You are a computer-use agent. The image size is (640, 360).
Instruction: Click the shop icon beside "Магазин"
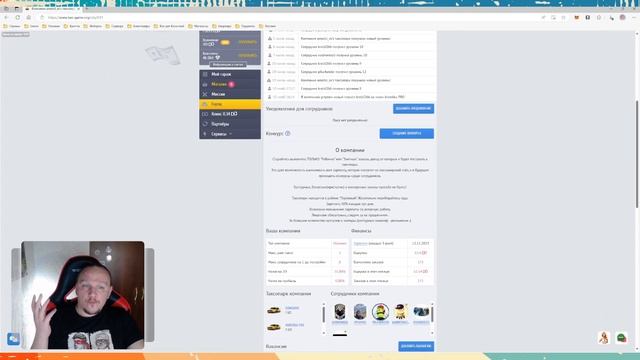205,84
